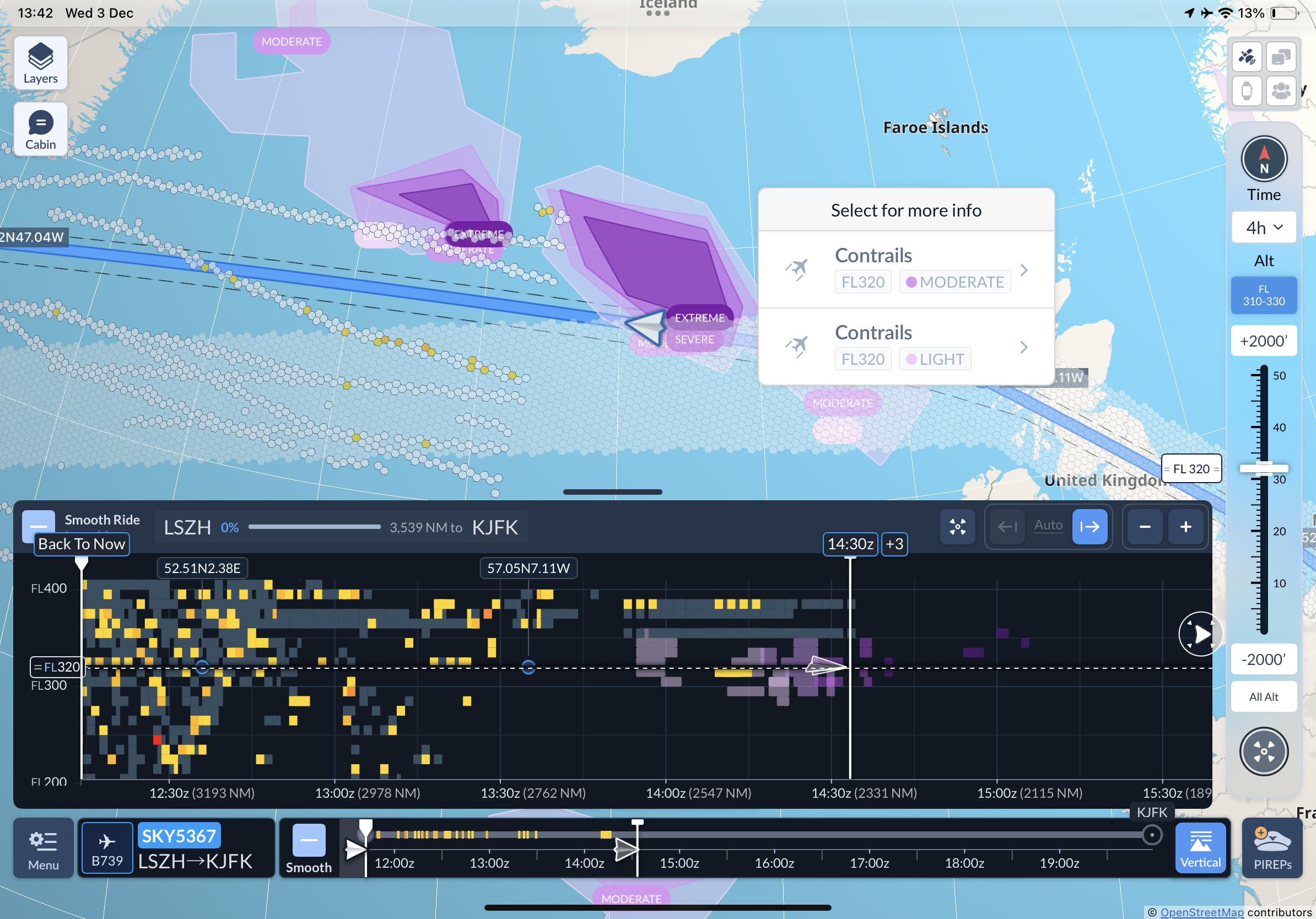Click the center-on-aircraft icon in profile bar
1316x919 pixels.
pyautogui.click(x=957, y=526)
